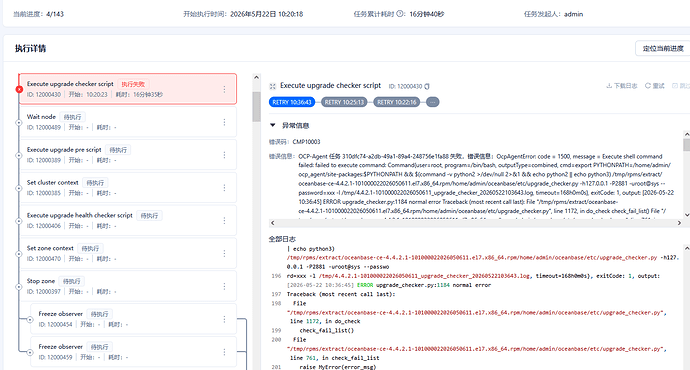The height and width of the screenshot is (370, 690).
Task: Select the failed Execute upgrade checker script task
Action: (x=128, y=89)
